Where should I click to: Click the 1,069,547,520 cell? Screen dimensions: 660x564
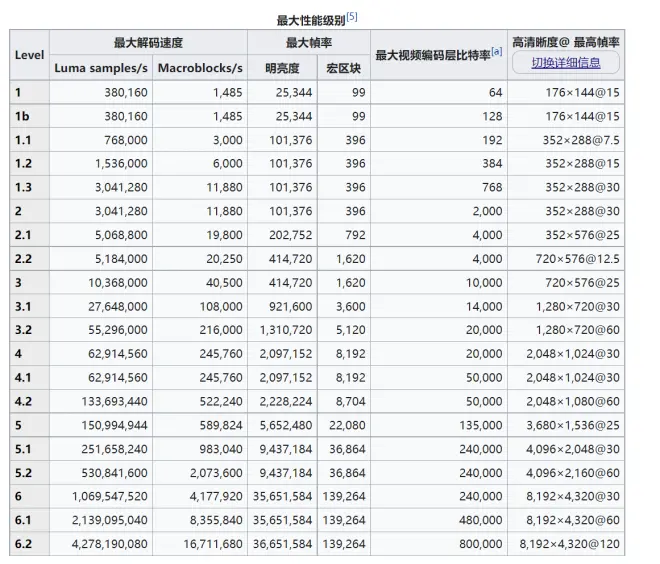[101, 496]
